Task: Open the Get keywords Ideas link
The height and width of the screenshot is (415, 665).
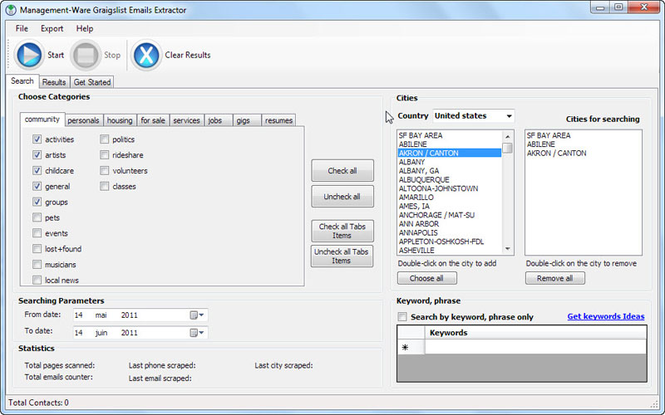Action: click(606, 316)
